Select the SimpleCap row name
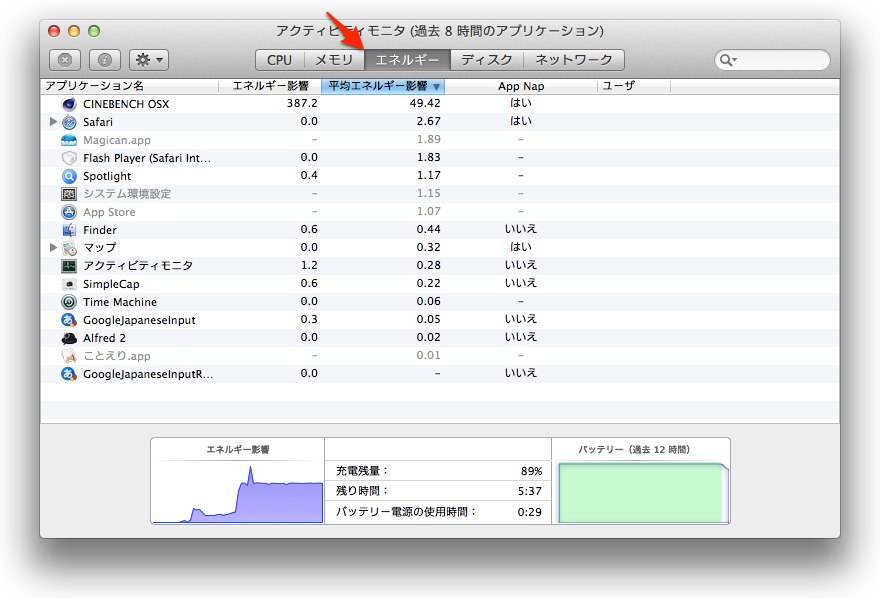880x598 pixels. coord(111,284)
